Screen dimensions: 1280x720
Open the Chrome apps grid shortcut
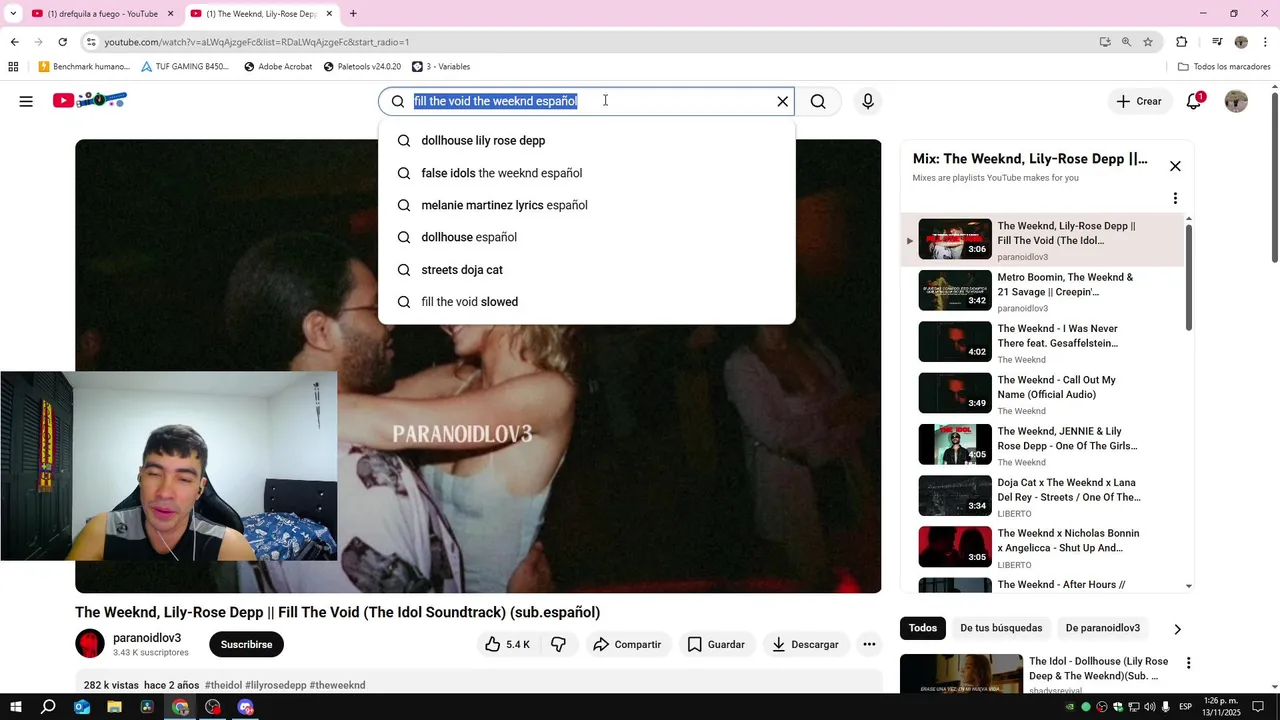[13, 67]
